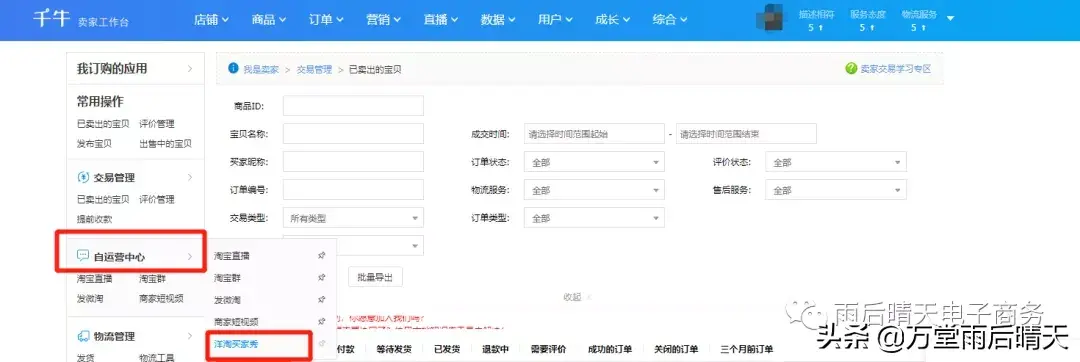Select 淘宝直播 in the flyout menu
The width and height of the screenshot is (1080, 362).
231,255
